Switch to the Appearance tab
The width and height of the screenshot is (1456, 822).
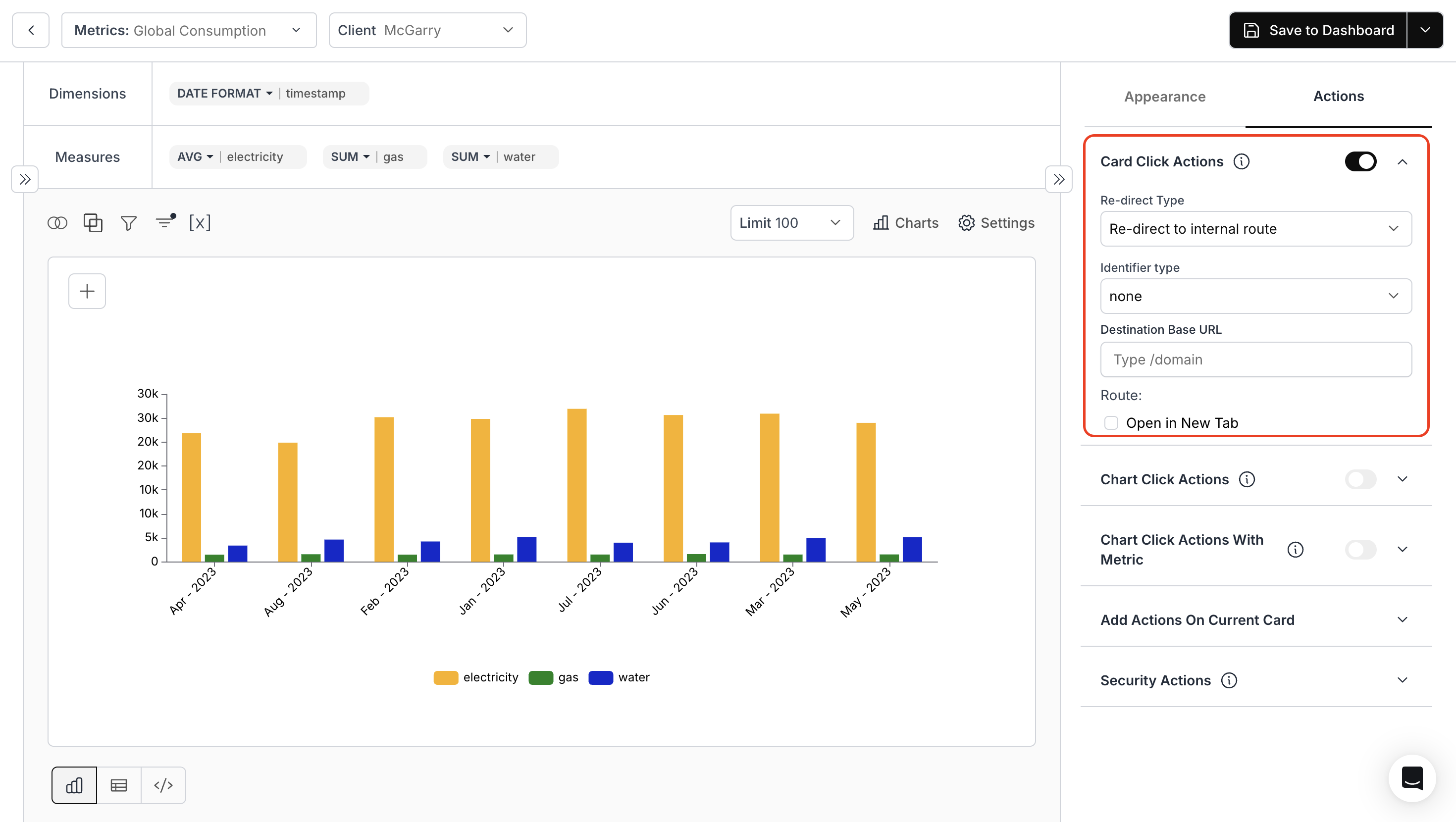coord(1165,97)
